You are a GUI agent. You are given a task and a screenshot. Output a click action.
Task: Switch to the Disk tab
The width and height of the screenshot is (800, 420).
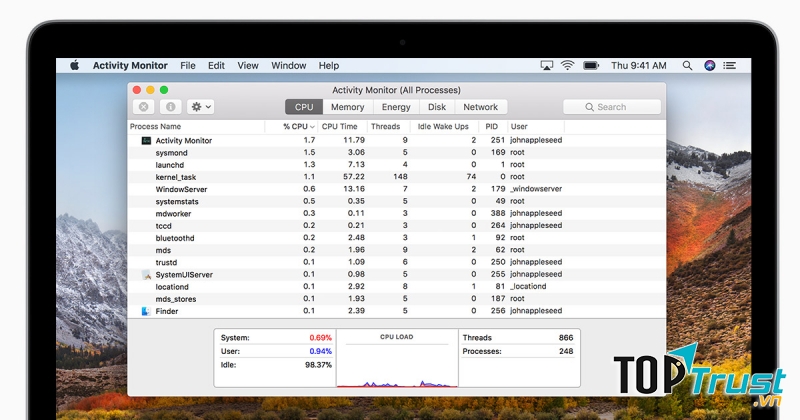[x=437, y=107]
